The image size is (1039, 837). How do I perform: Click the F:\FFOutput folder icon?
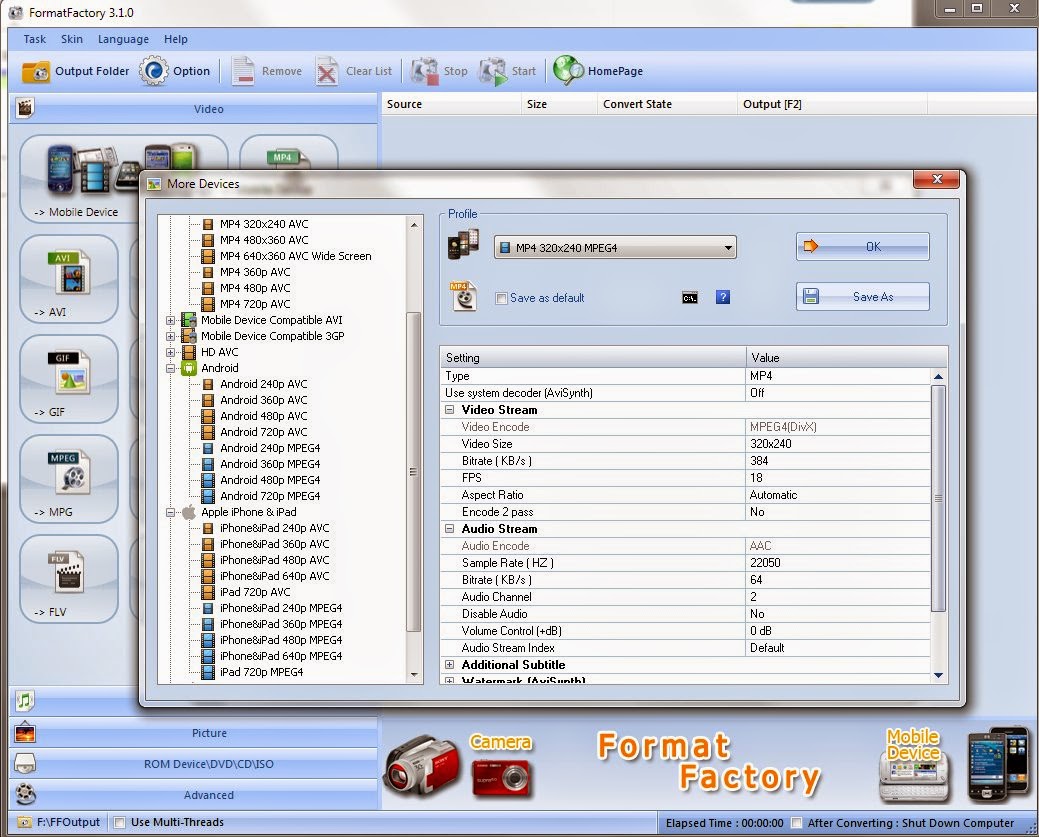(25, 822)
